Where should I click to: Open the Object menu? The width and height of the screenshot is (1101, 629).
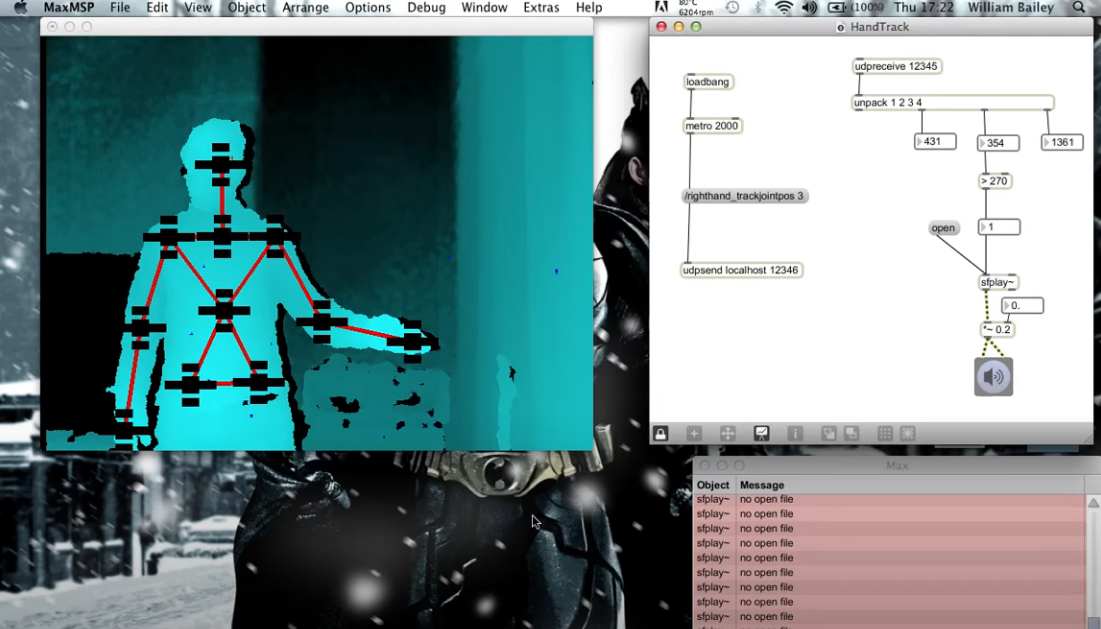[247, 8]
